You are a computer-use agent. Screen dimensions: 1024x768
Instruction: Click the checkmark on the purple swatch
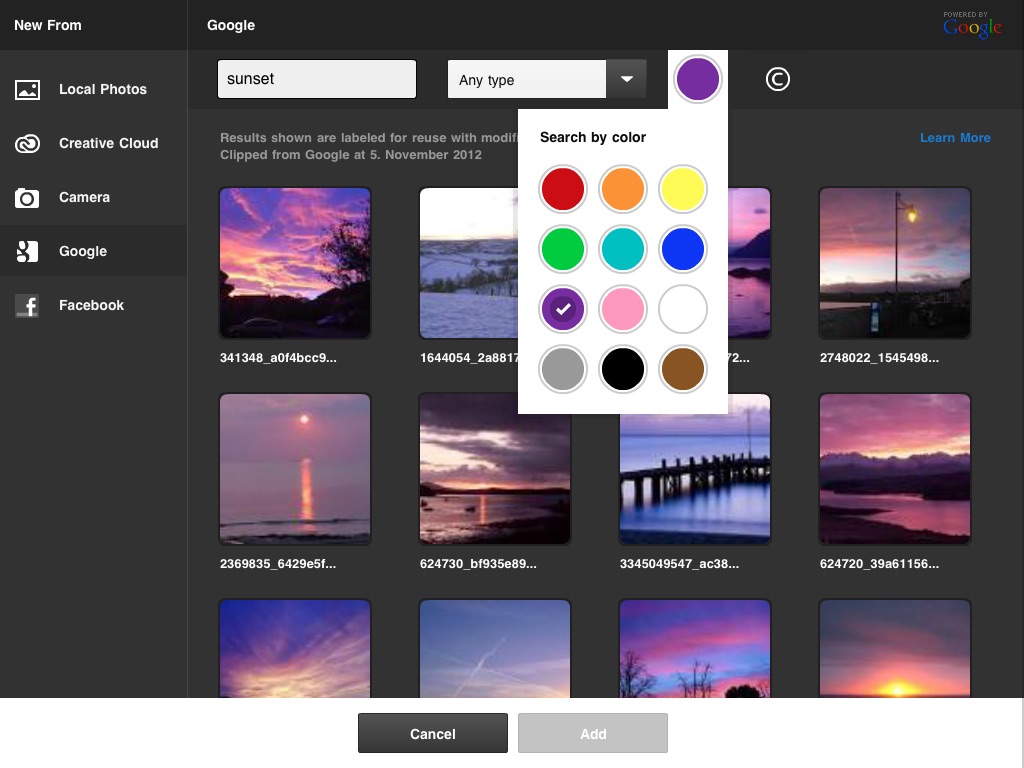tap(563, 309)
